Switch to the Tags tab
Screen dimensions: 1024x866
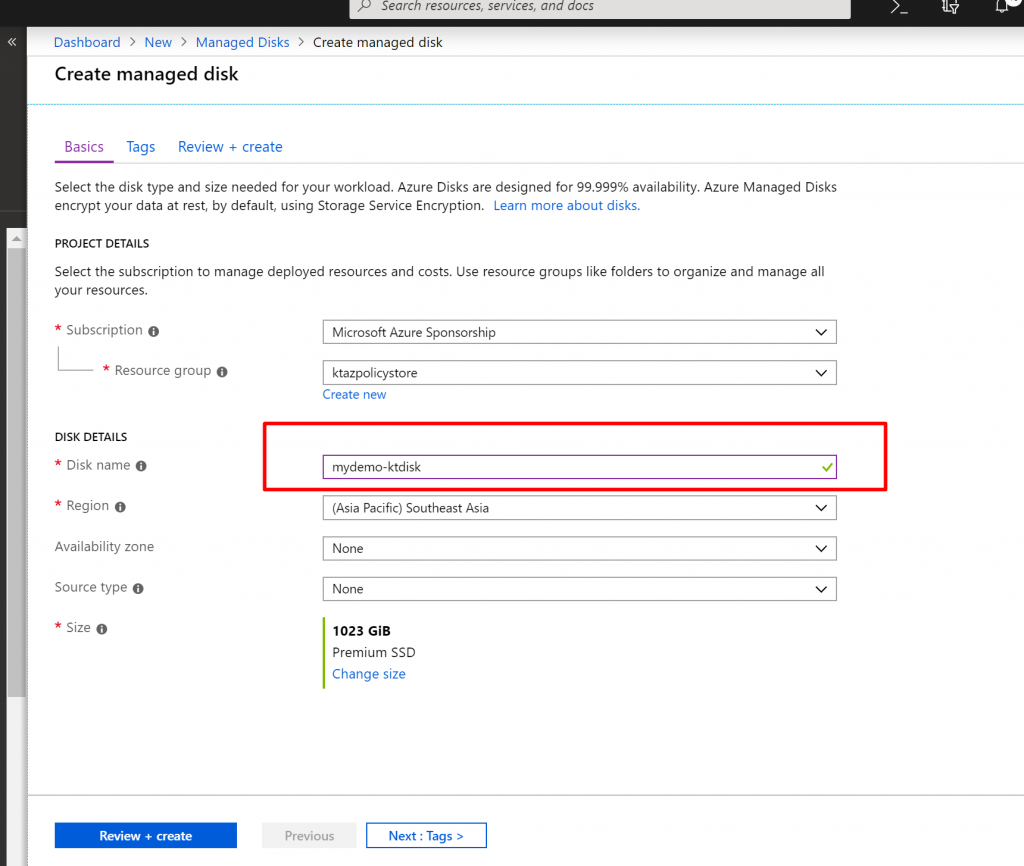141,147
